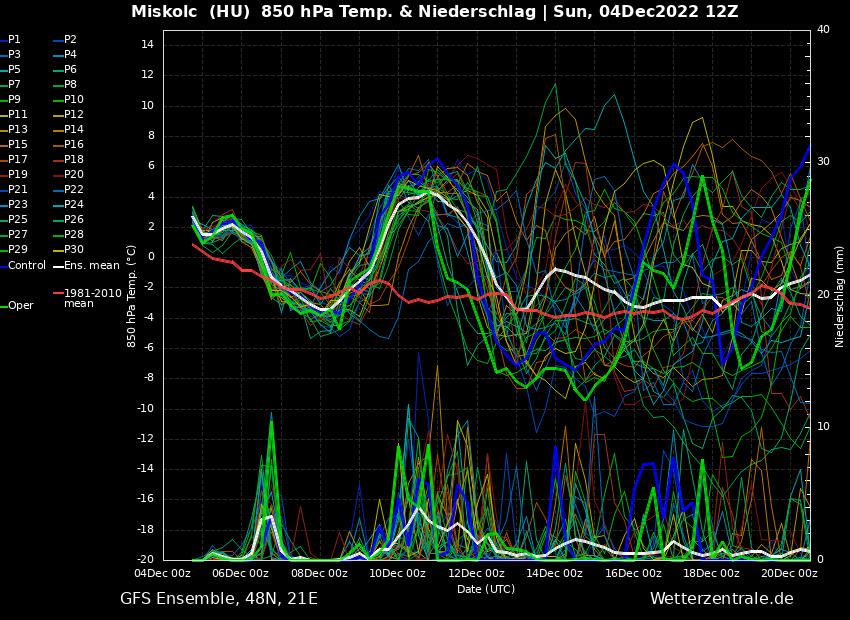Click the 14Dec 00z date tick
850x620 pixels.
tap(554, 574)
